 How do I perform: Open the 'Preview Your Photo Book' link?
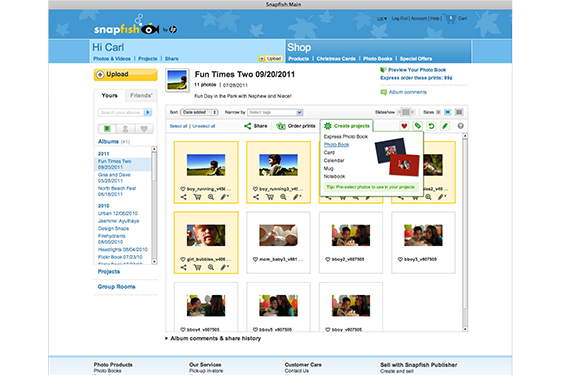pyautogui.click(x=417, y=70)
